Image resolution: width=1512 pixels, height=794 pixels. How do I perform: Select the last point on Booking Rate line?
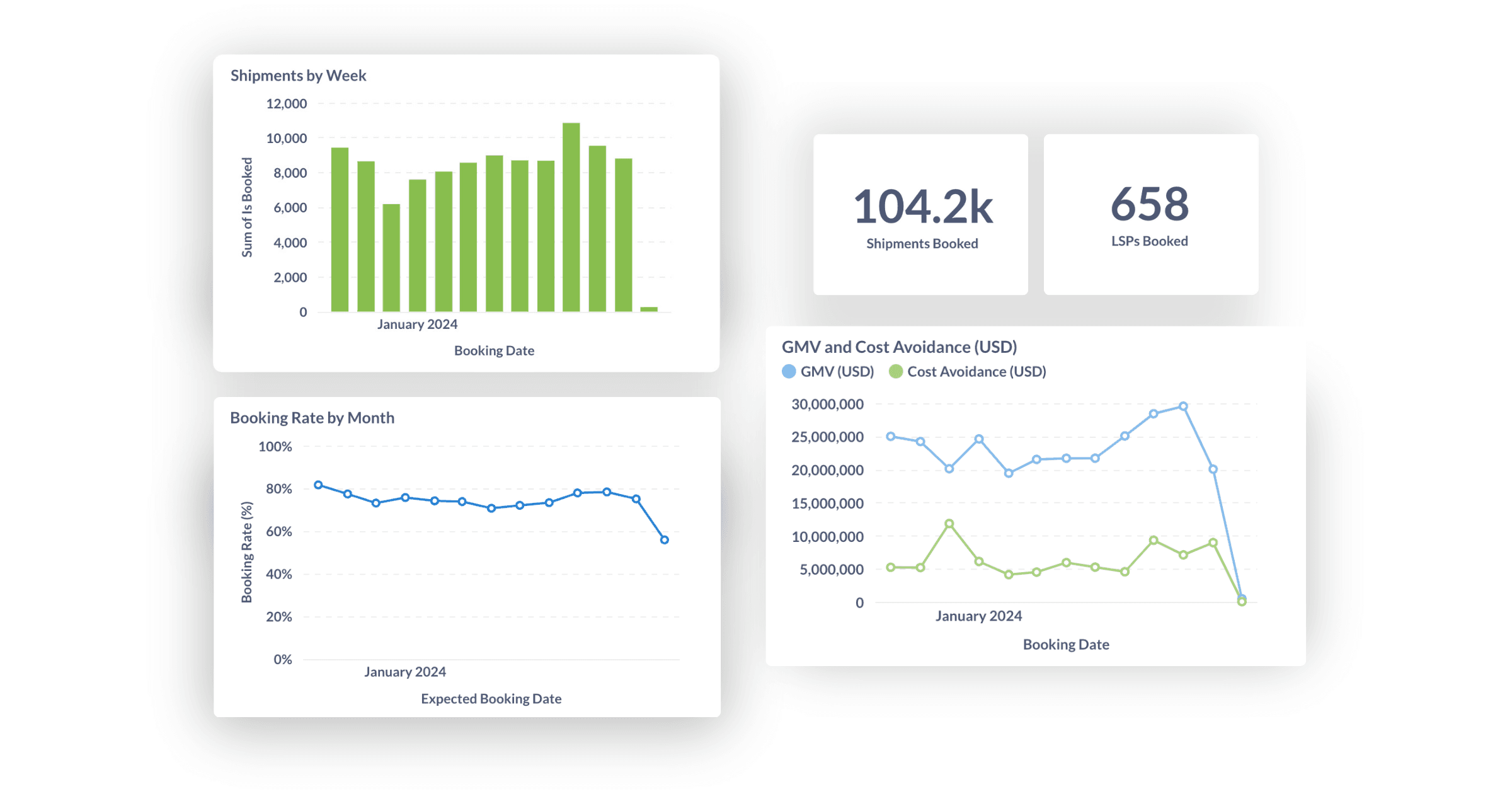click(x=664, y=540)
